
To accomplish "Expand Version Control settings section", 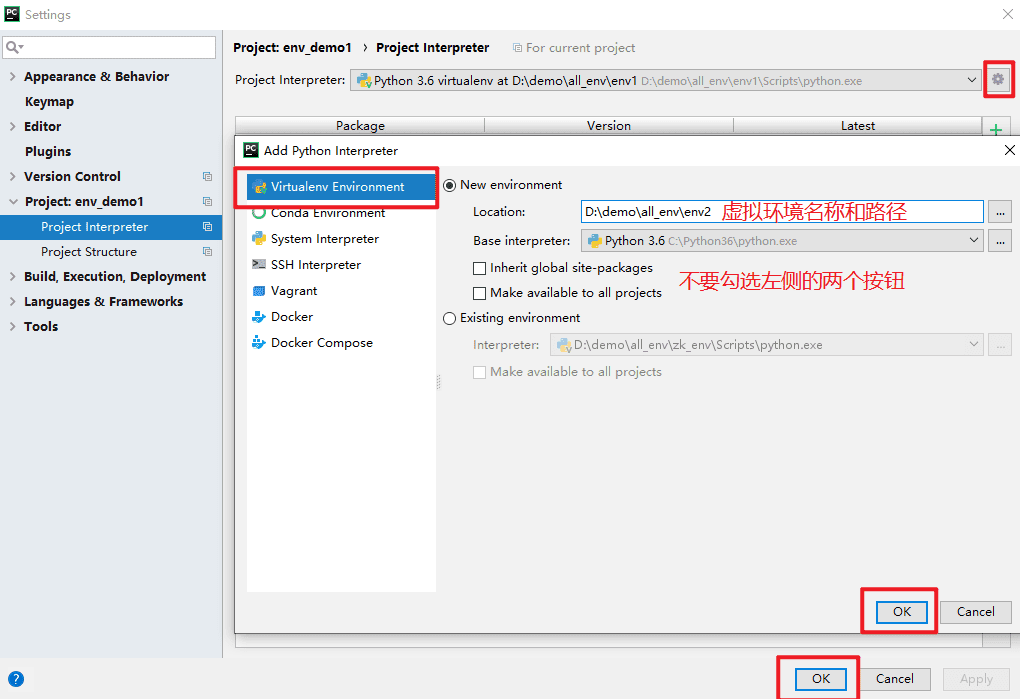I will tap(12, 176).
